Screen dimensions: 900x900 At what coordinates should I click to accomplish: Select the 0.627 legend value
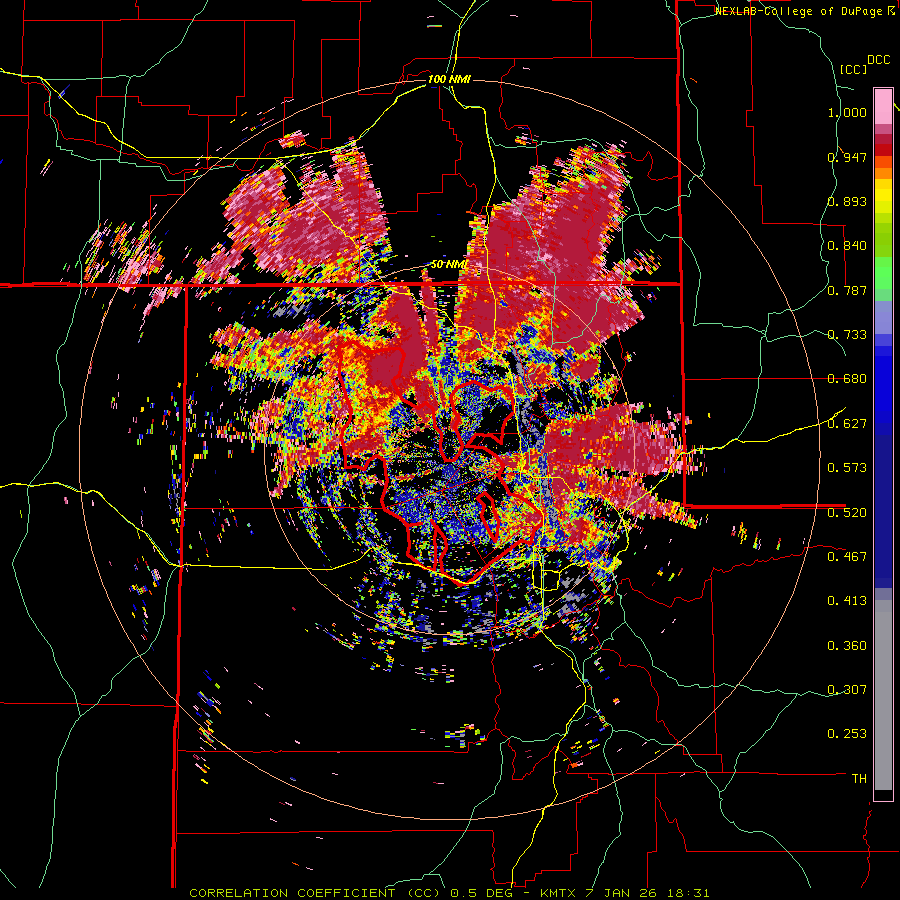(x=847, y=424)
